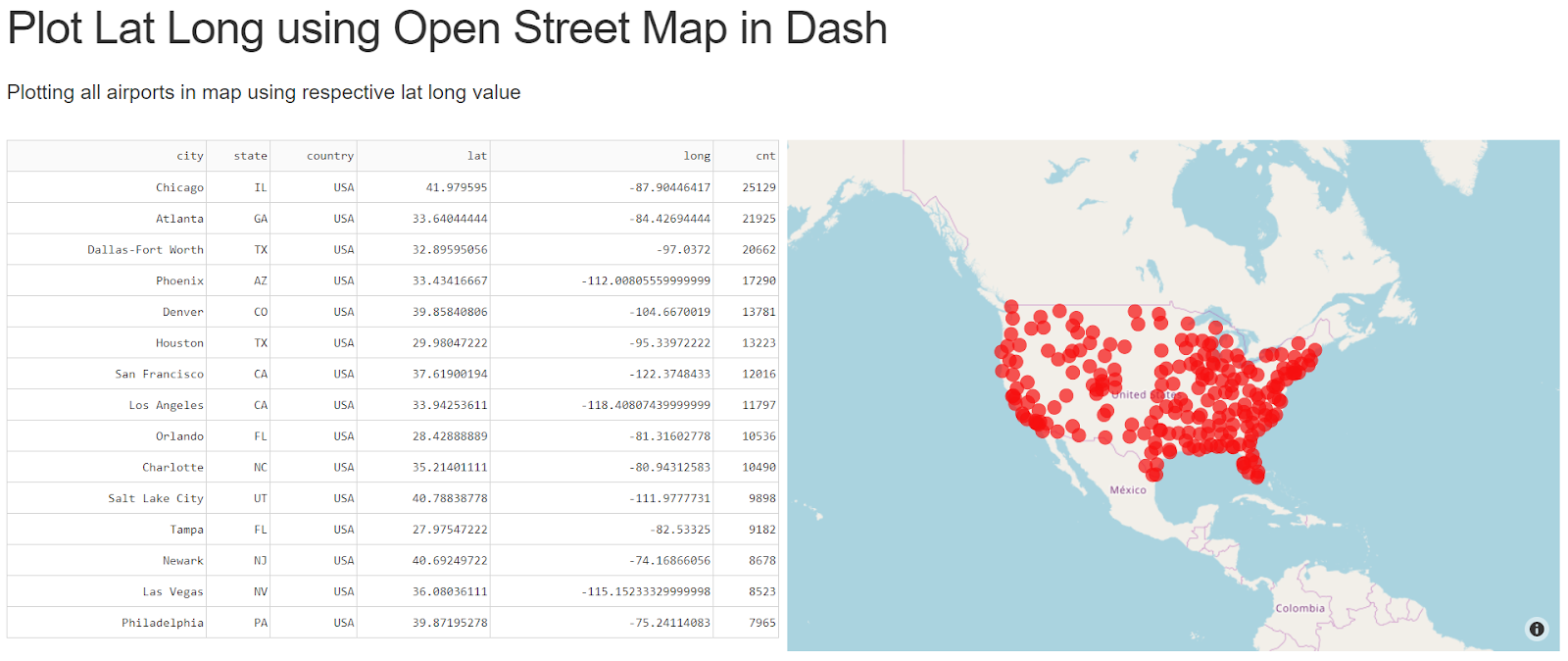This screenshot has height=661, width=1568.
Task: Click the lat column header
Action: coord(423,156)
